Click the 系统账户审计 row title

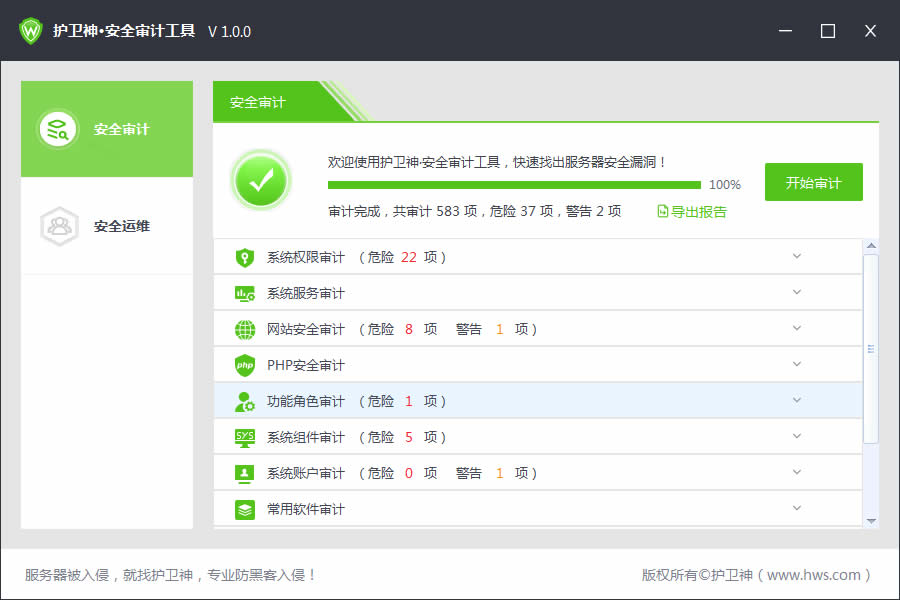tap(306, 474)
